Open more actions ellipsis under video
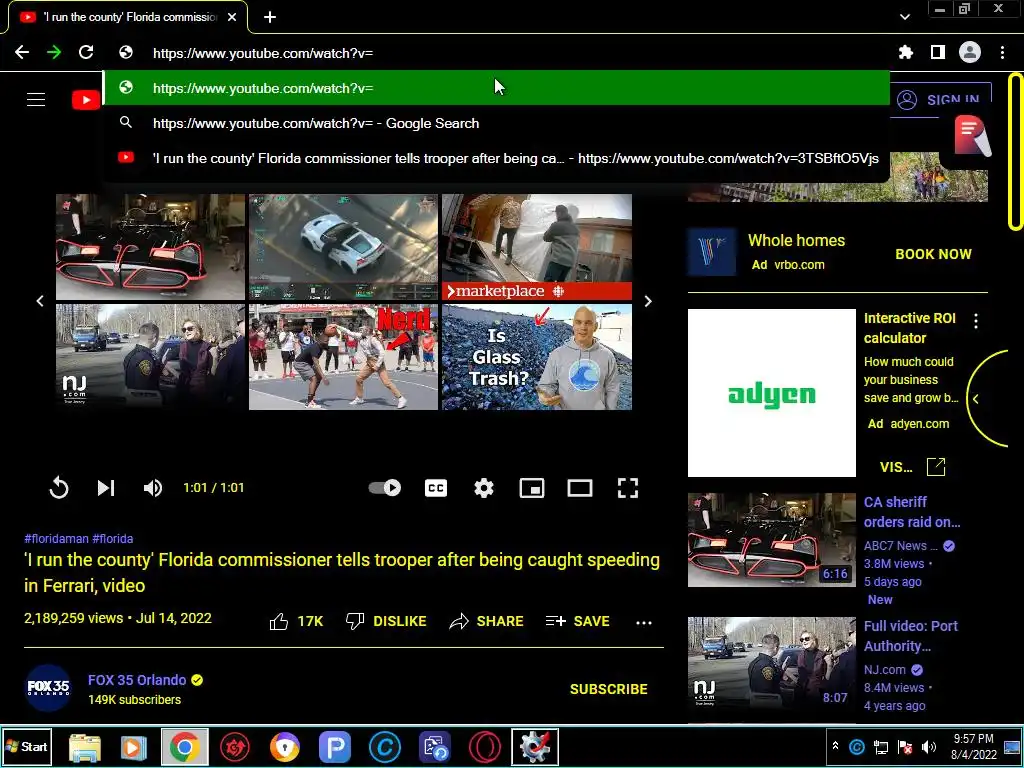Image resolution: width=1024 pixels, height=768 pixels. [644, 622]
